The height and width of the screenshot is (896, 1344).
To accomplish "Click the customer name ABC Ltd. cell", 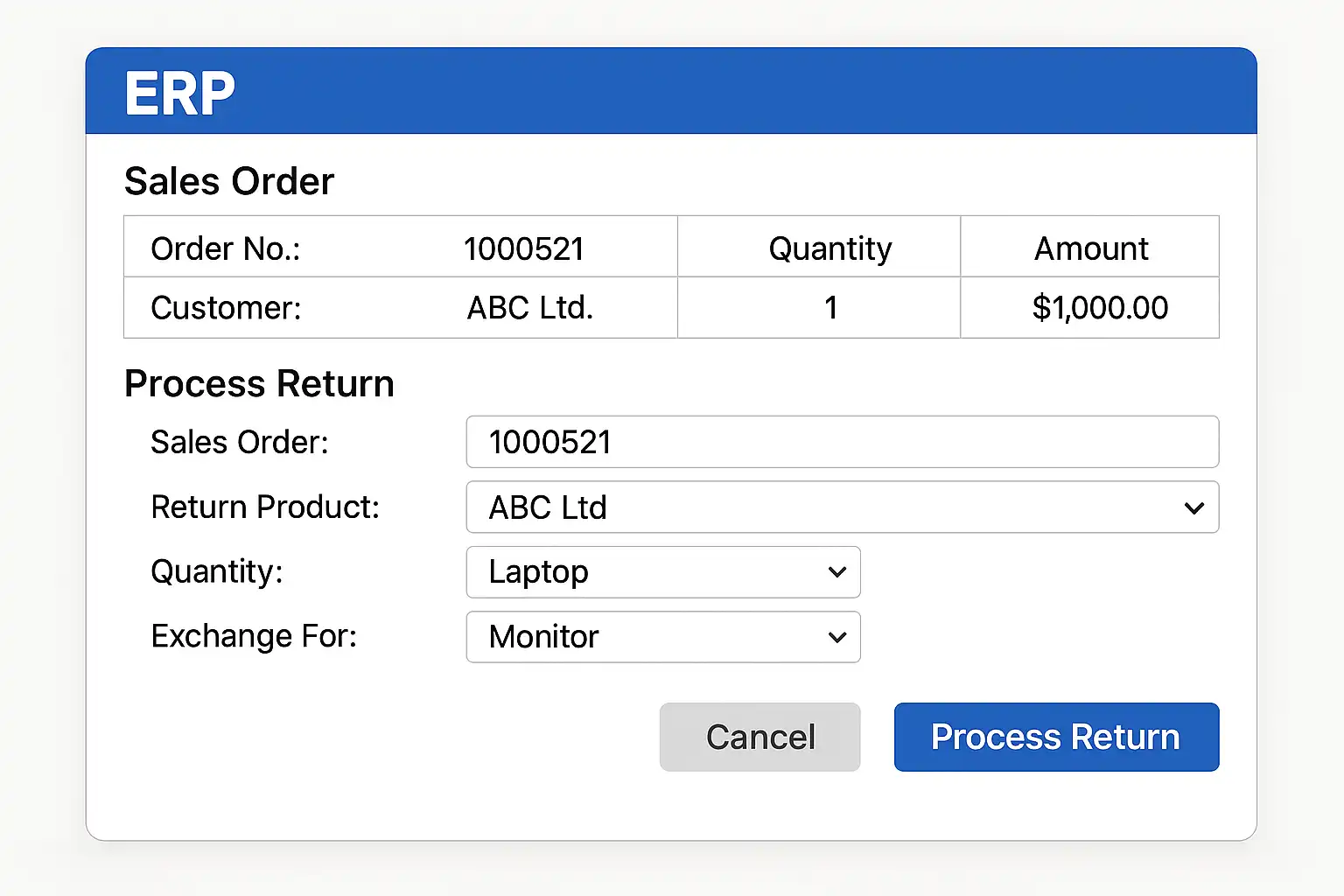I will tap(529, 308).
